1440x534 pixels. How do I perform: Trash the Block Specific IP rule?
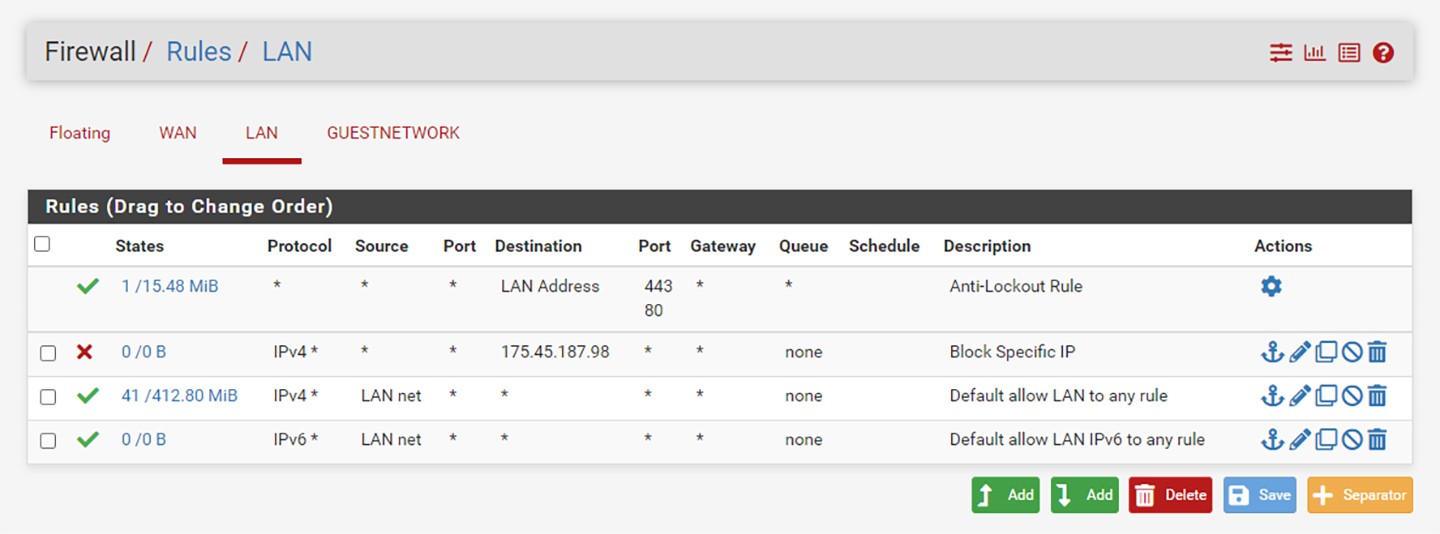pyautogui.click(x=1377, y=352)
